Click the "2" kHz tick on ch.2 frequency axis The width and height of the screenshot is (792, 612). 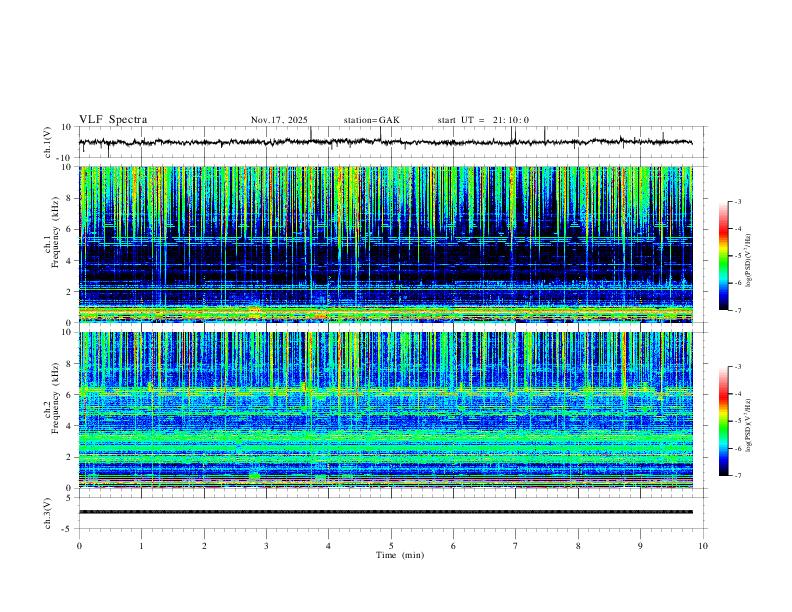(x=69, y=457)
